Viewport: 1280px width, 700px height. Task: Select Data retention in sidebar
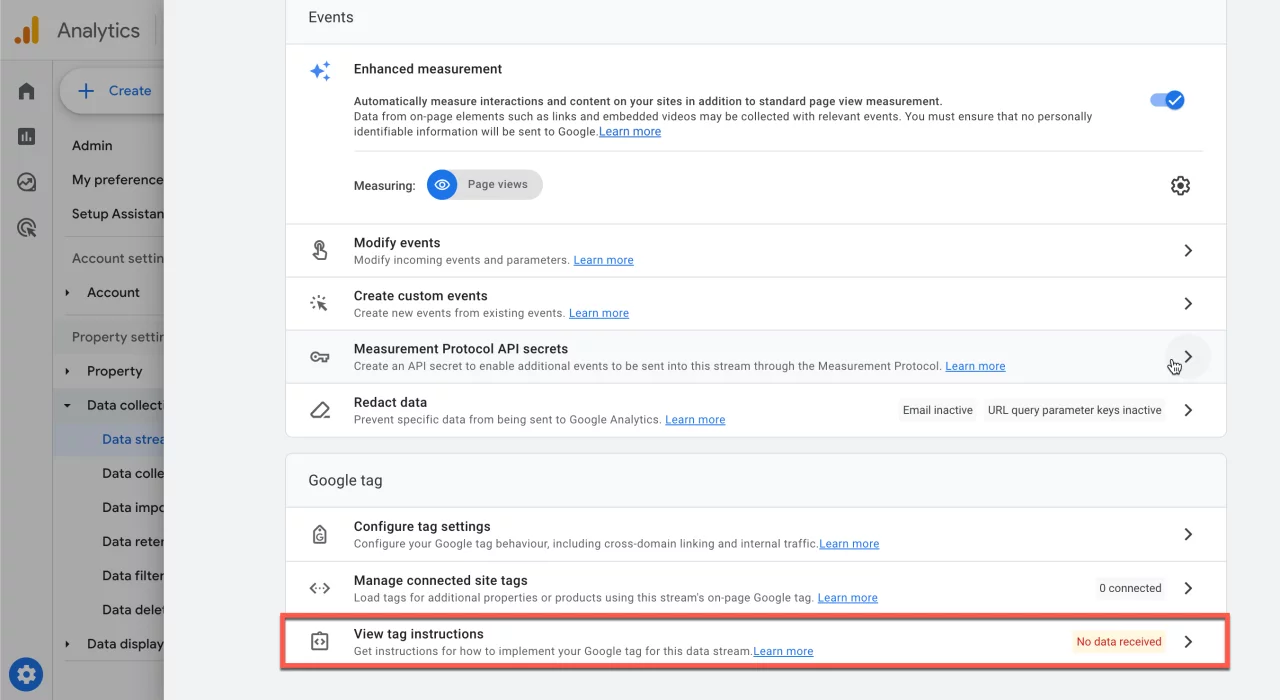pos(132,541)
